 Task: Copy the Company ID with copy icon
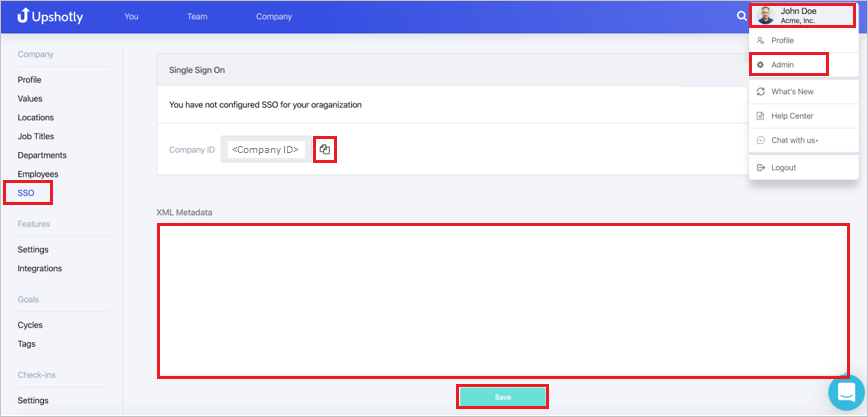point(325,150)
